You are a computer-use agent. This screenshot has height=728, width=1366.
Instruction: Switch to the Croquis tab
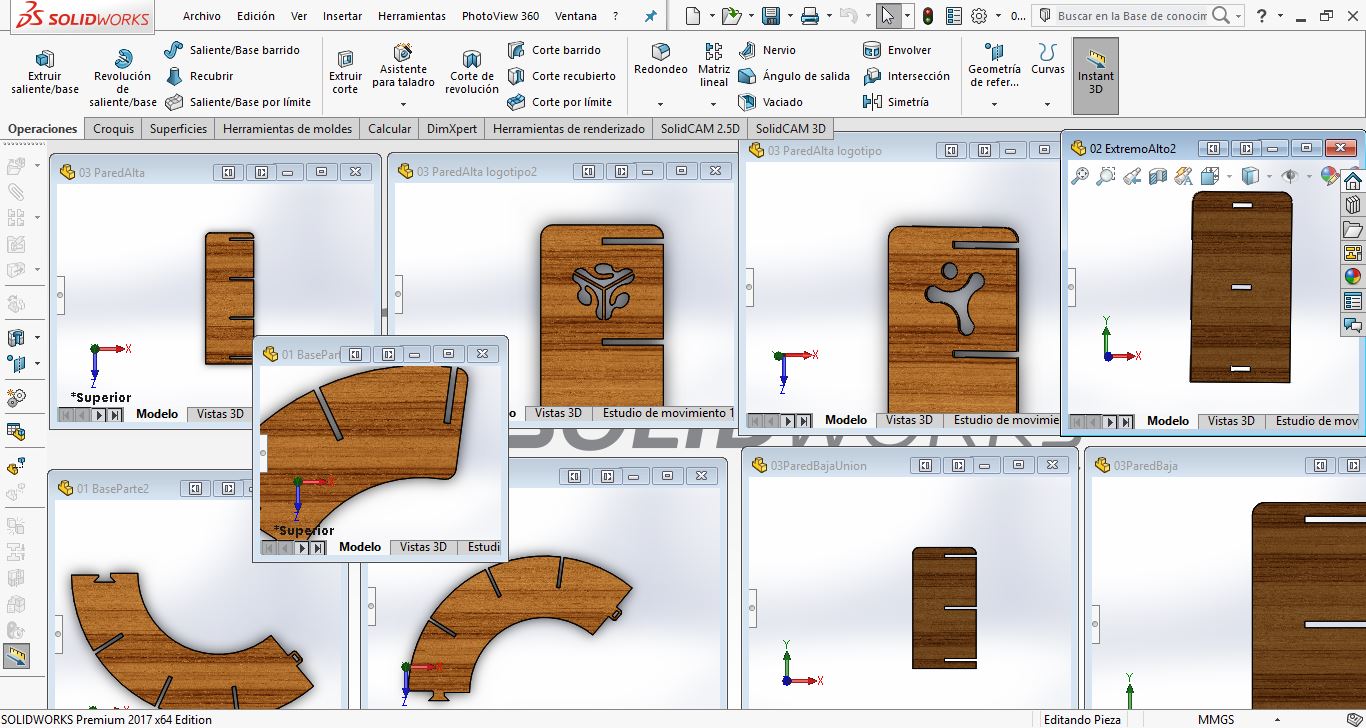tap(114, 129)
